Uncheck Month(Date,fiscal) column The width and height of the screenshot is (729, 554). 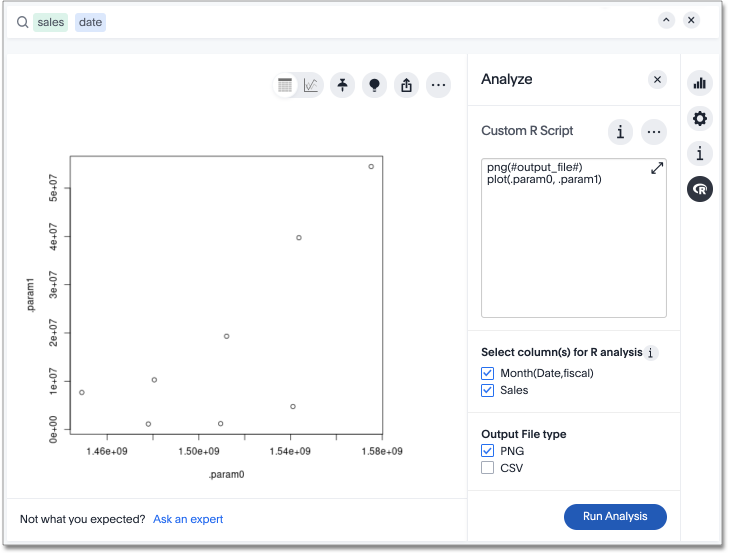click(x=488, y=373)
